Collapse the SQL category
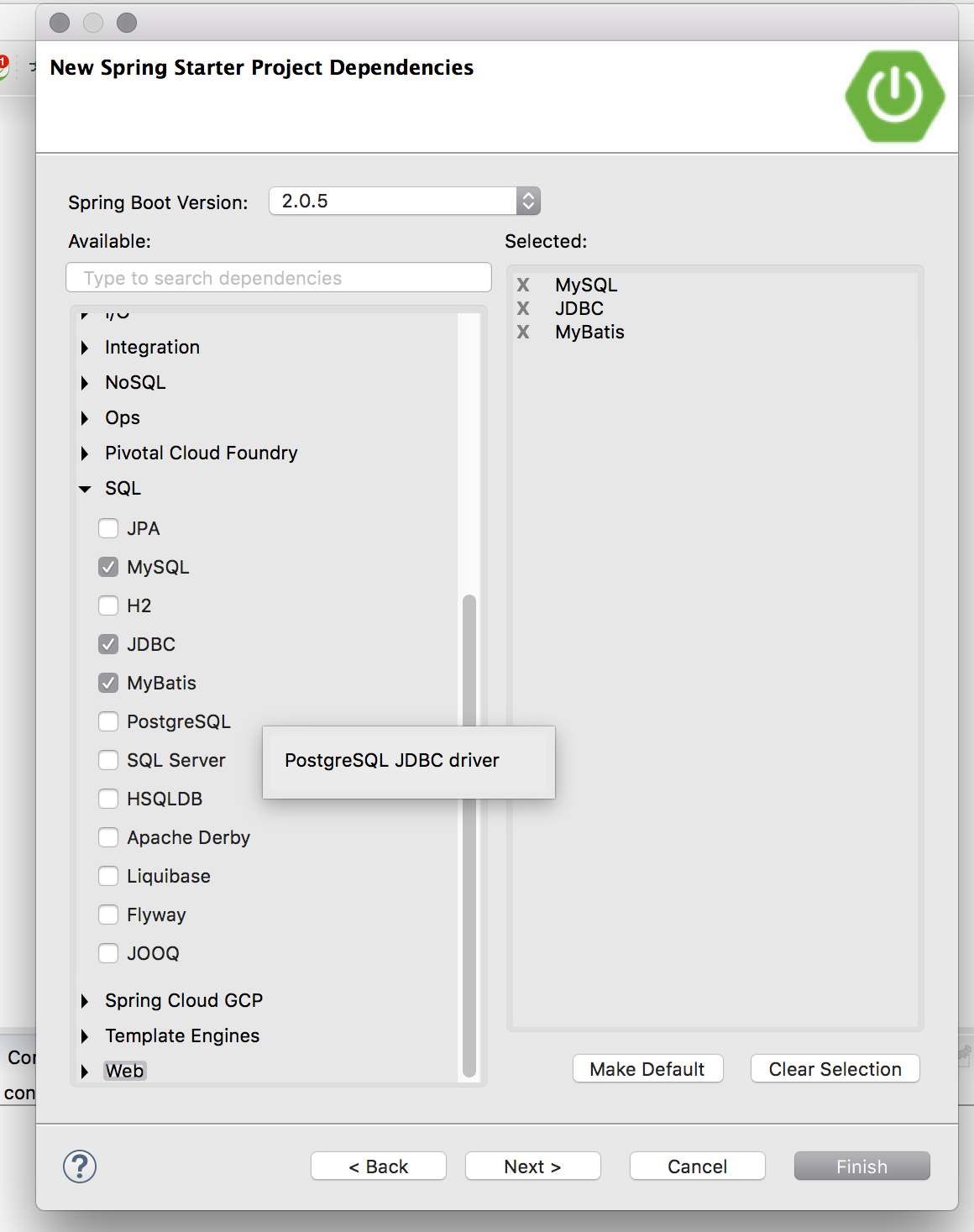974x1232 pixels. [85, 489]
